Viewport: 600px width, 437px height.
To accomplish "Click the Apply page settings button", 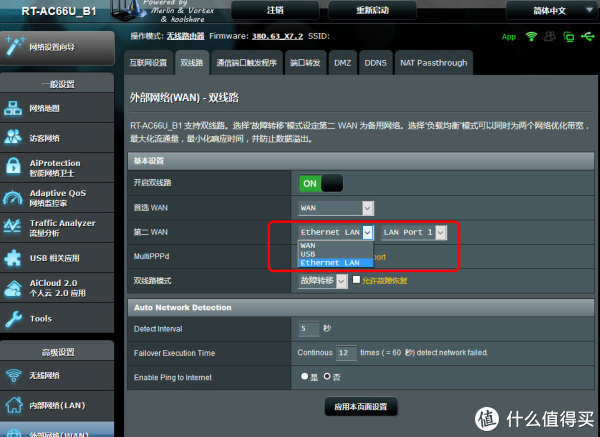I will [x=361, y=406].
